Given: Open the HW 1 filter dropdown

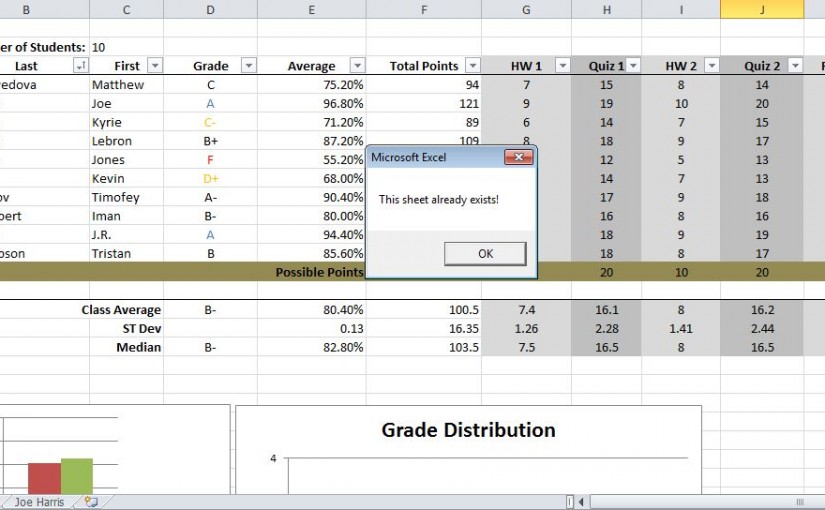Looking at the screenshot, I should (x=562, y=66).
